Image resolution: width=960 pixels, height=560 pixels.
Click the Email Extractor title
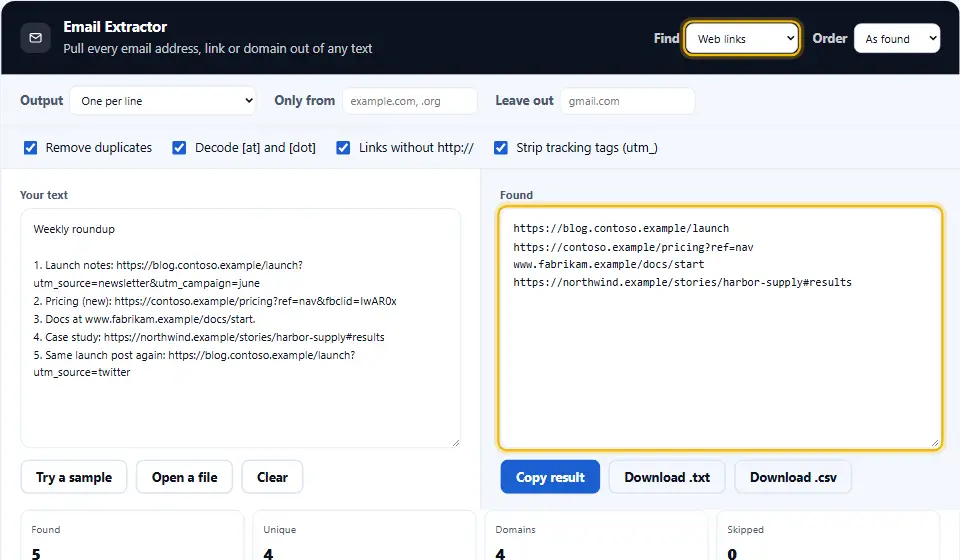115,27
